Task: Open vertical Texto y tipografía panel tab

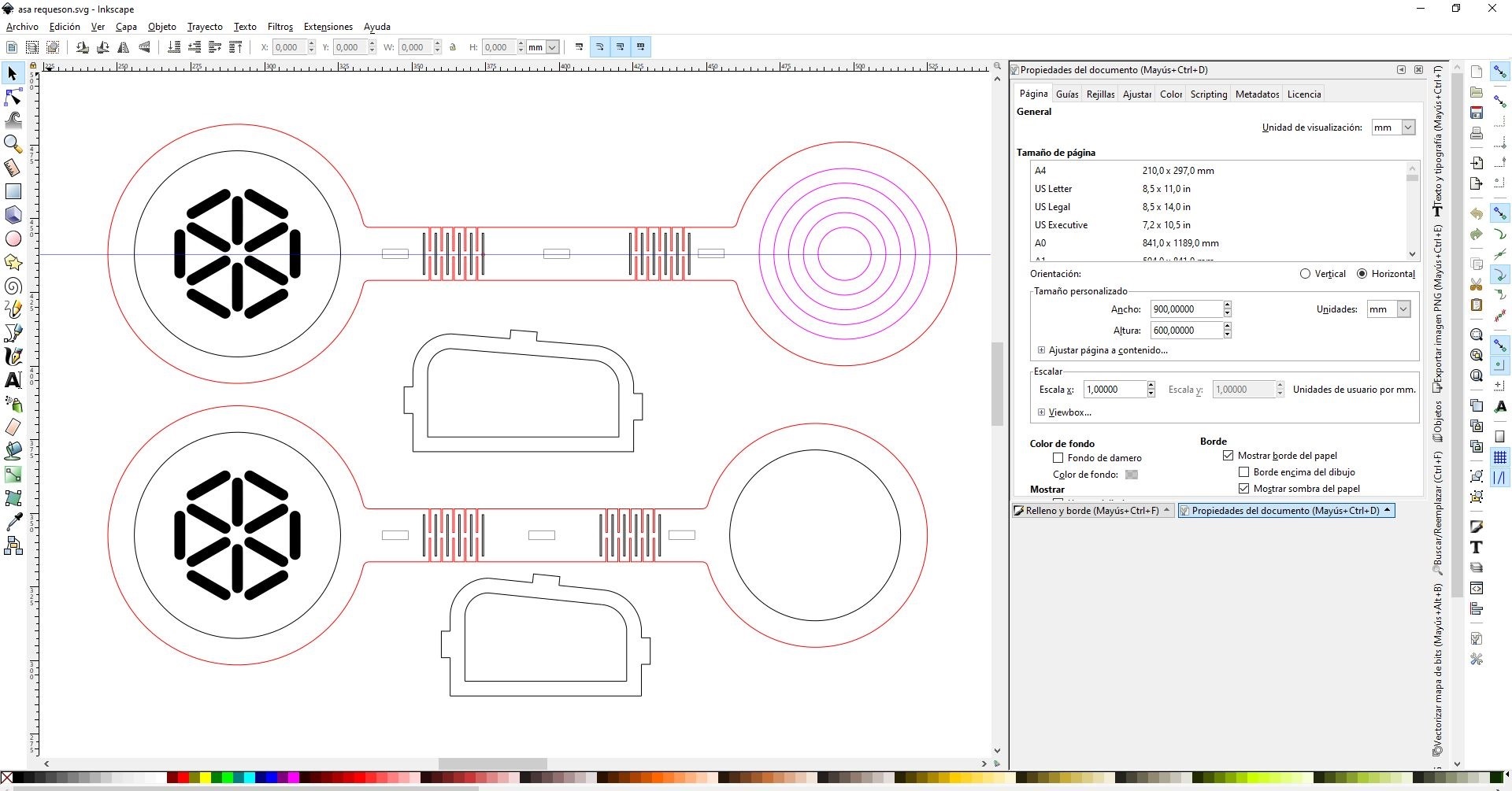Action: click(x=1437, y=140)
